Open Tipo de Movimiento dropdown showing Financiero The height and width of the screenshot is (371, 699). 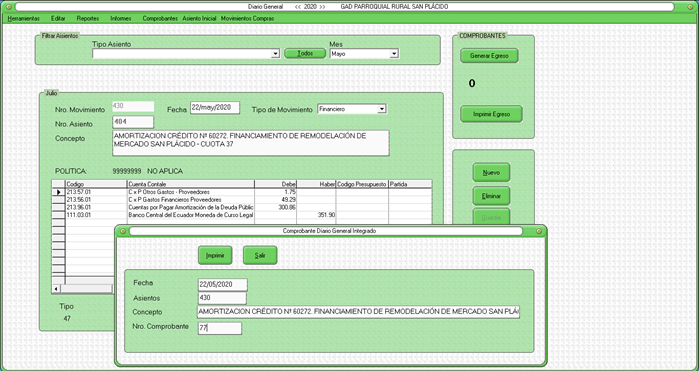coord(382,109)
